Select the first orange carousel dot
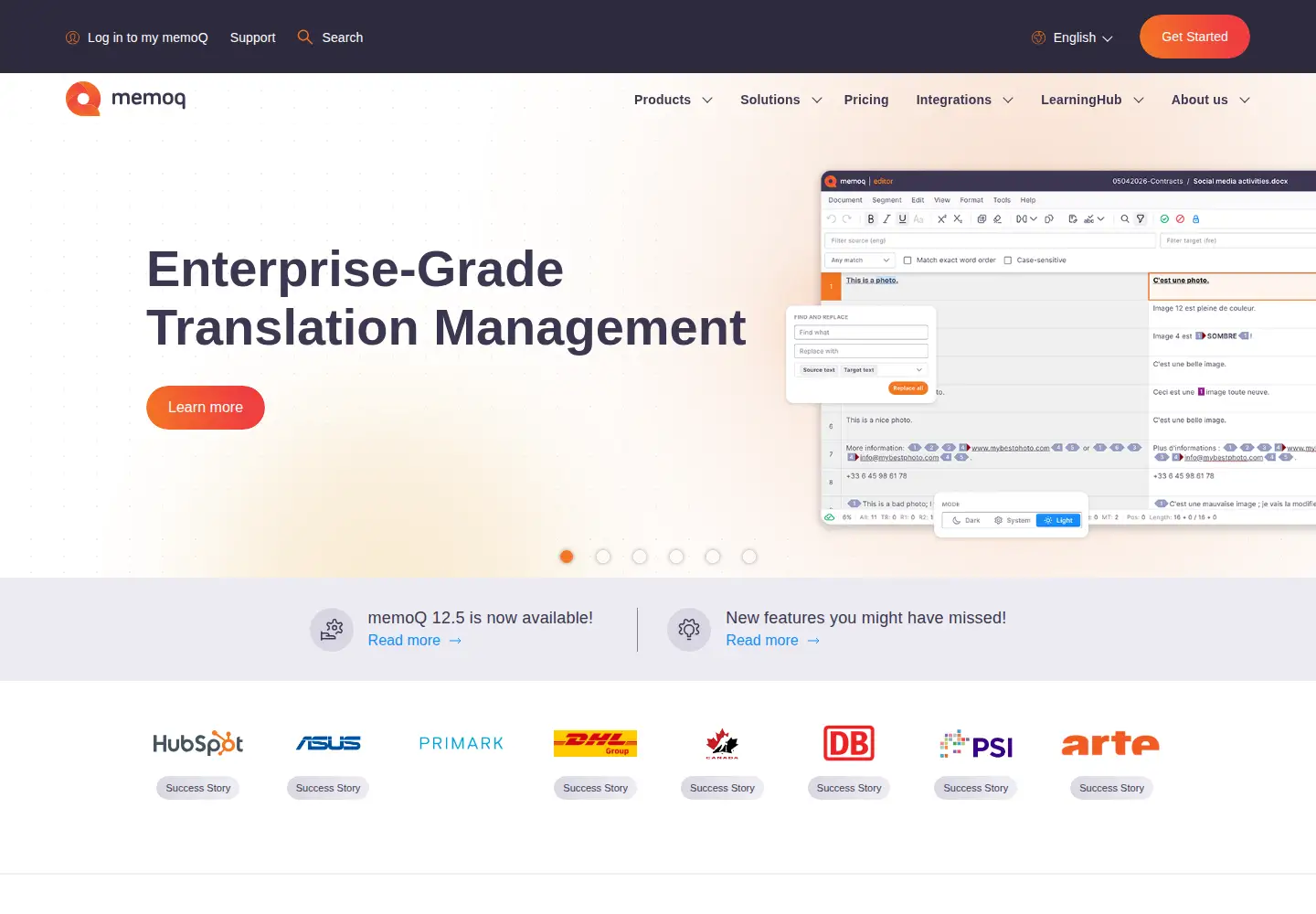1316x914 pixels. [x=567, y=557]
